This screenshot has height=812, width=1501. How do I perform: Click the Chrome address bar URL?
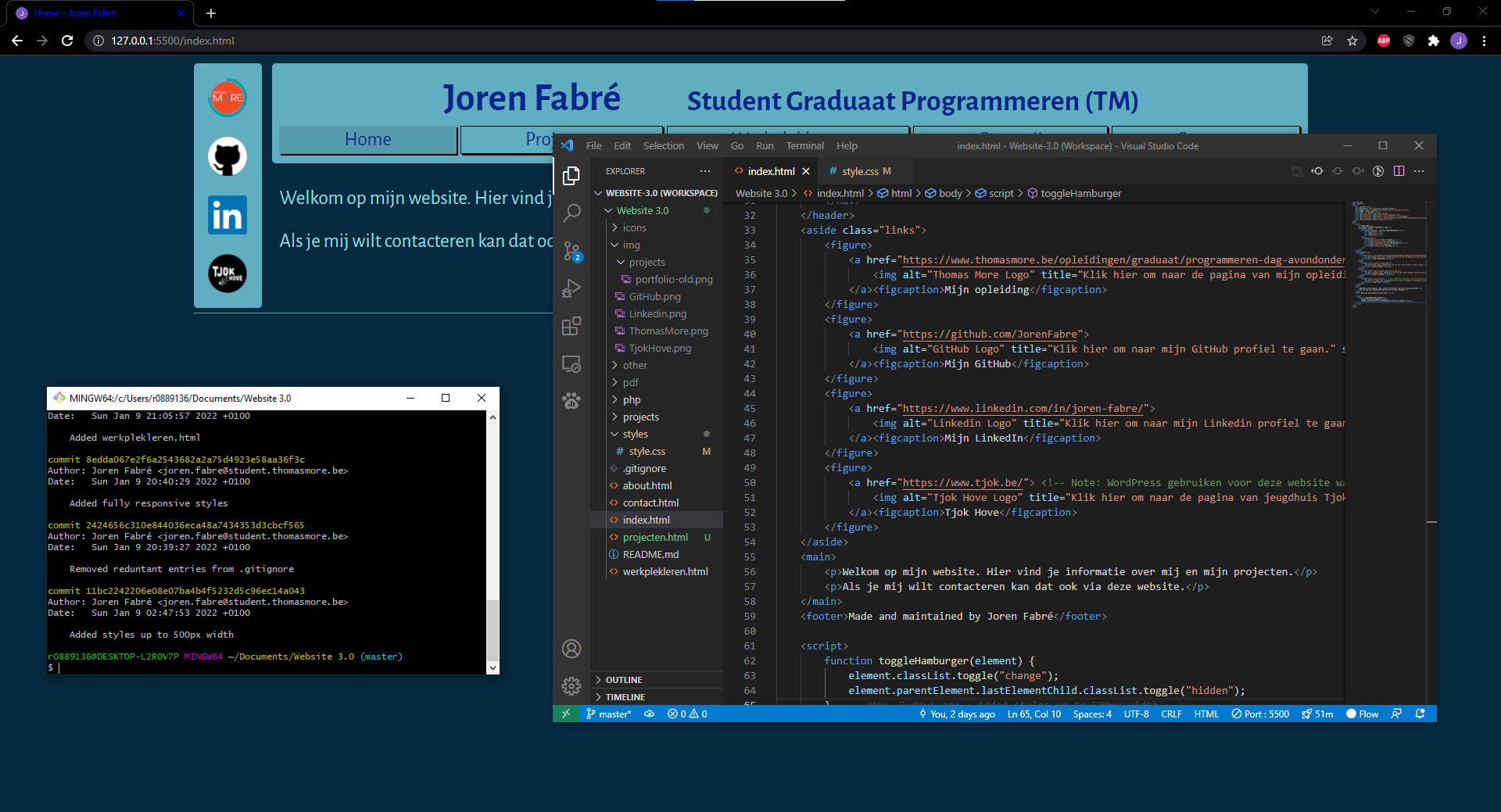(x=173, y=41)
